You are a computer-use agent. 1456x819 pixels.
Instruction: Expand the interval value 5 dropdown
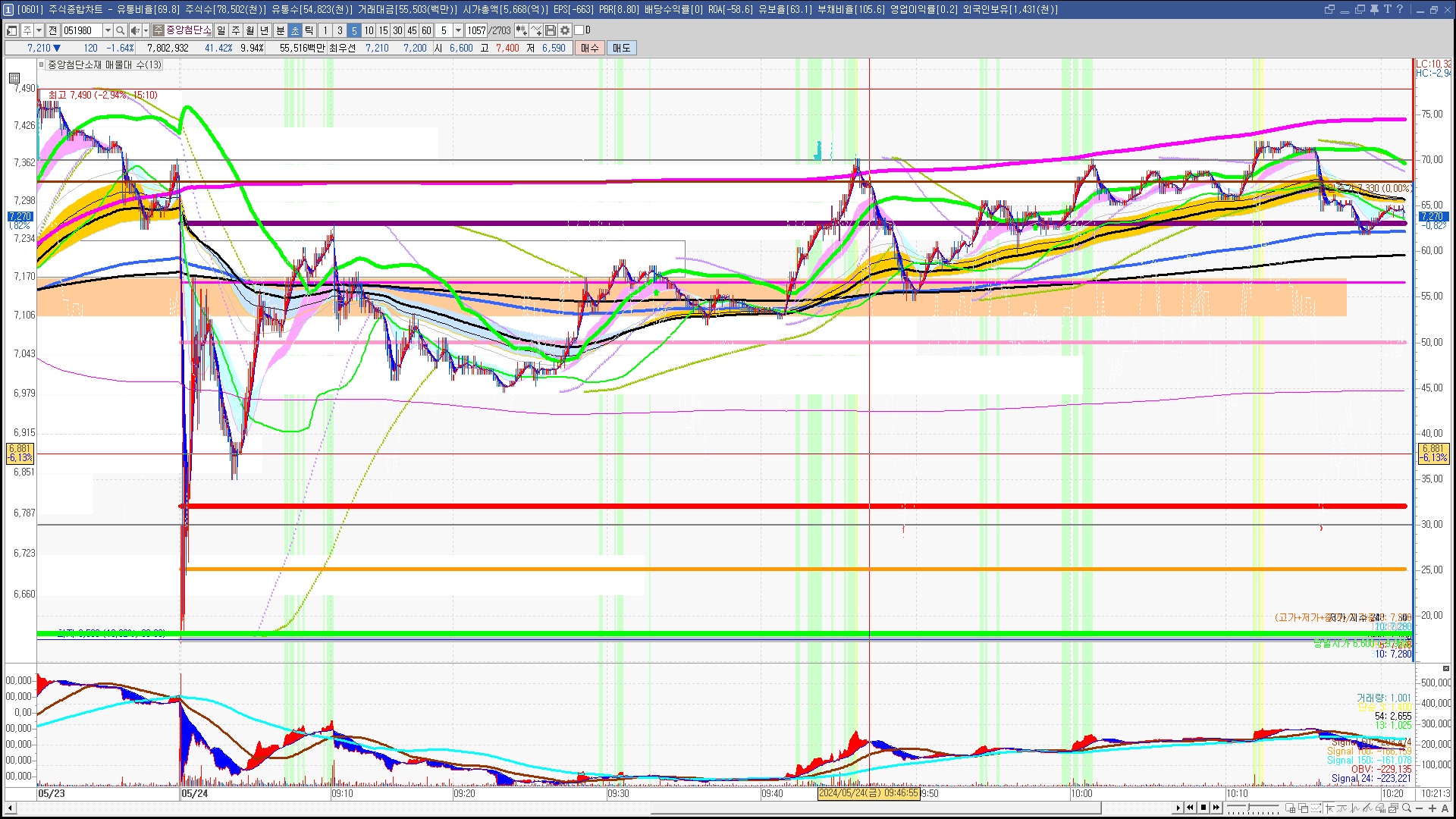click(x=458, y=30)
